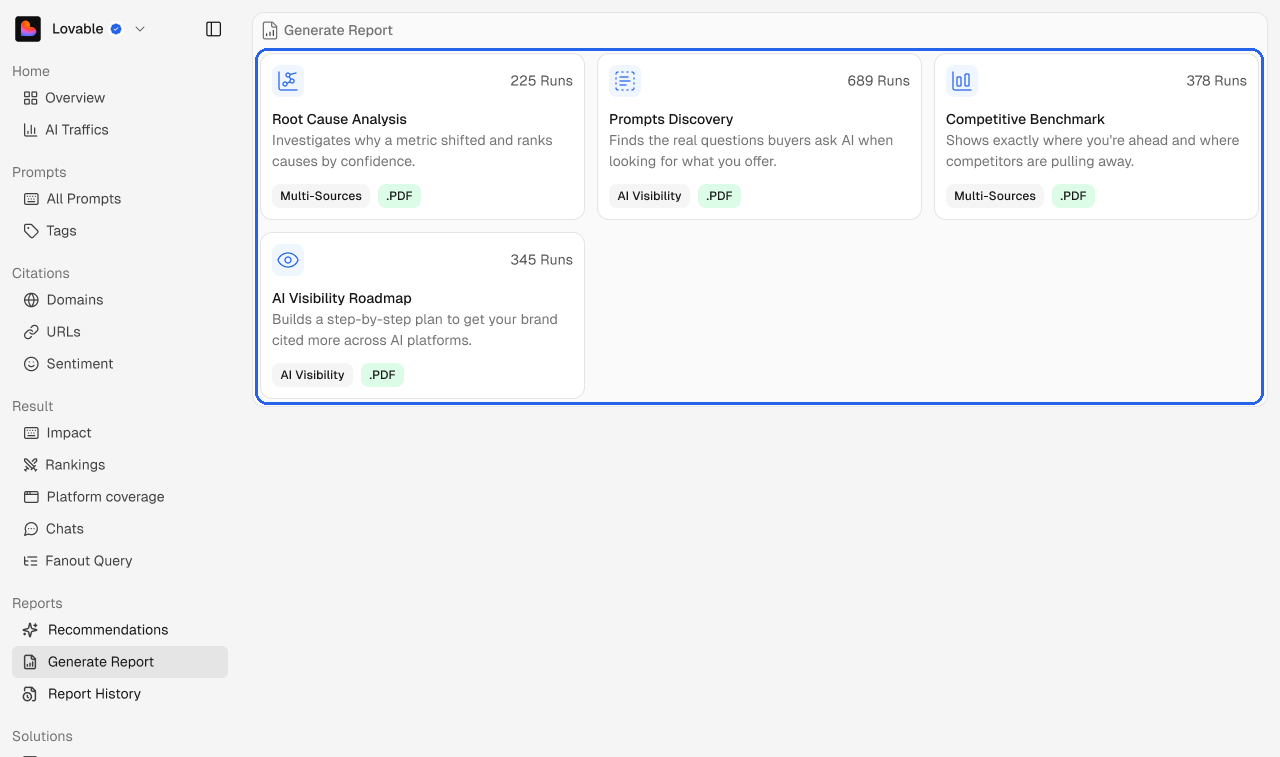Click the '345 Runs' text
The width and height of the screenshot is (1280, 757).
[x=541, y=260]
